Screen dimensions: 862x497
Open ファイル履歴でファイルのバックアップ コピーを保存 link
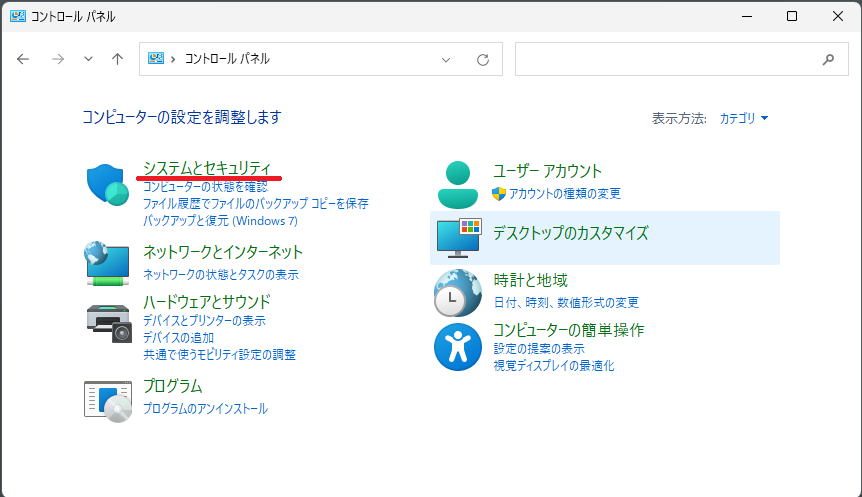(x=256, y=203)
